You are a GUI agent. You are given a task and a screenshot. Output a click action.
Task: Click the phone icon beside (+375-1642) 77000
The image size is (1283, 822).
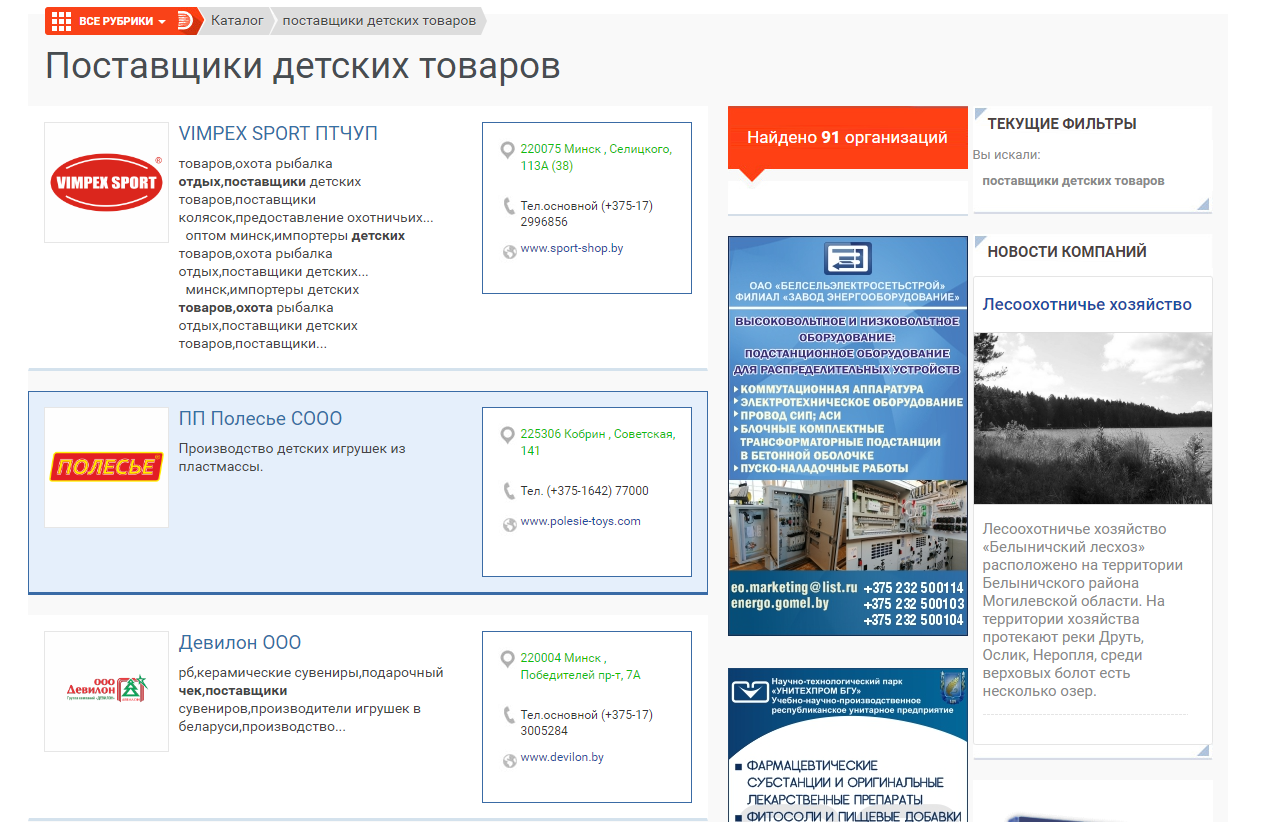pos(509,491)
